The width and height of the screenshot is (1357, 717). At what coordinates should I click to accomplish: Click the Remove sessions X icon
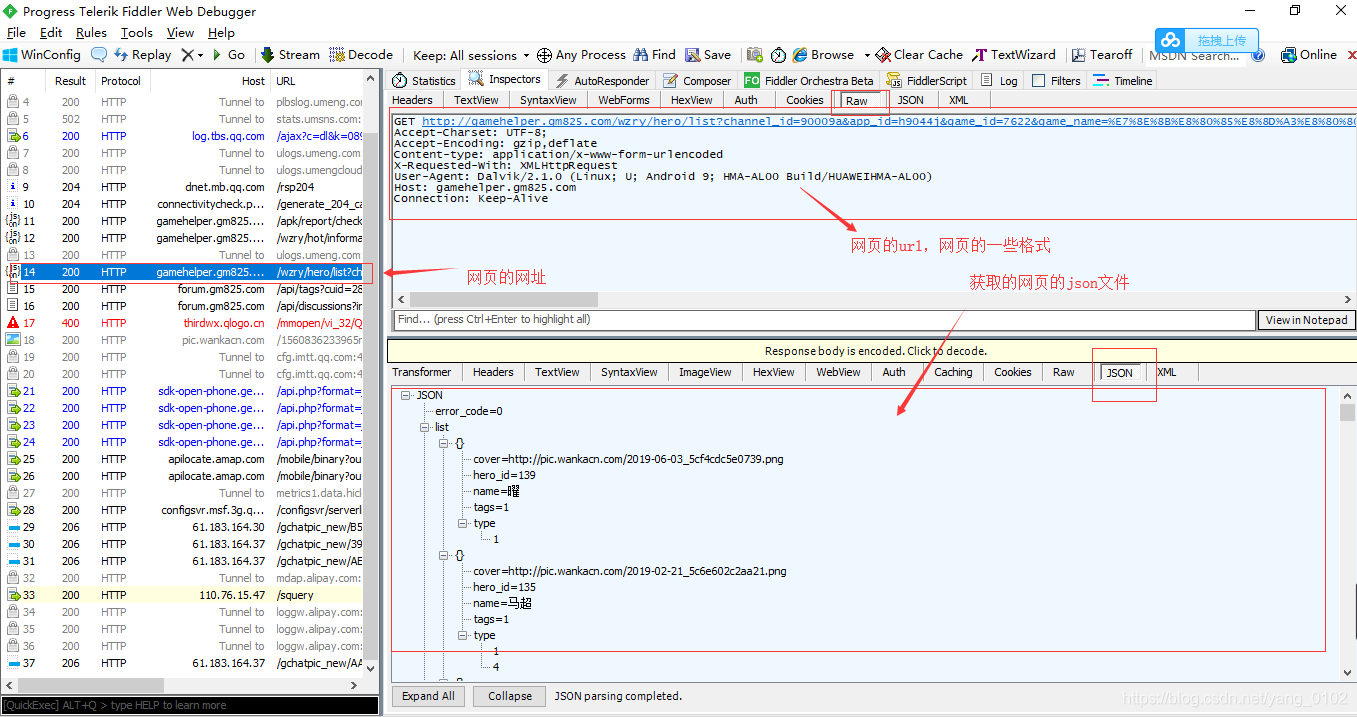[187, 55]
